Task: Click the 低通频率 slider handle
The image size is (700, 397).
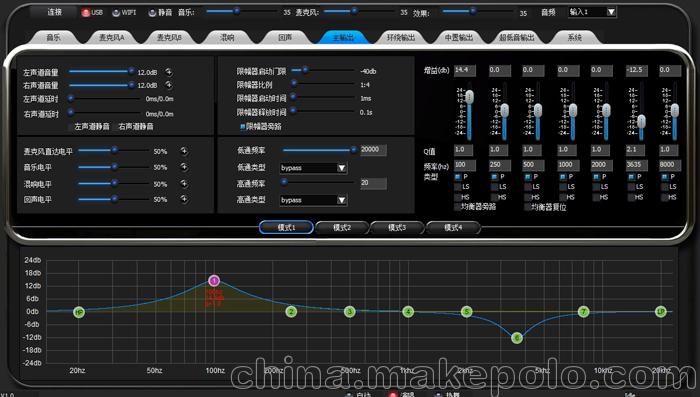Action: point(354,150)
